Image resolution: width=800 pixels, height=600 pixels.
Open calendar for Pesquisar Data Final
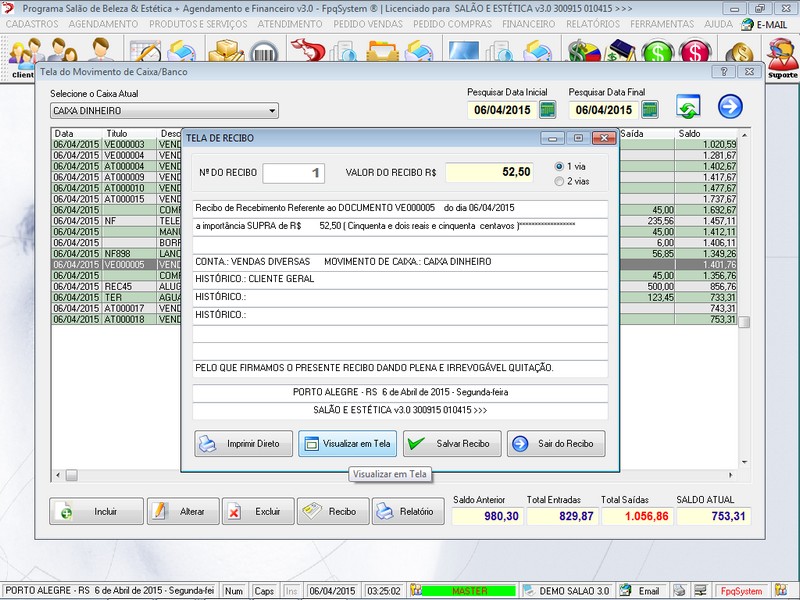(x=650, y=110)
